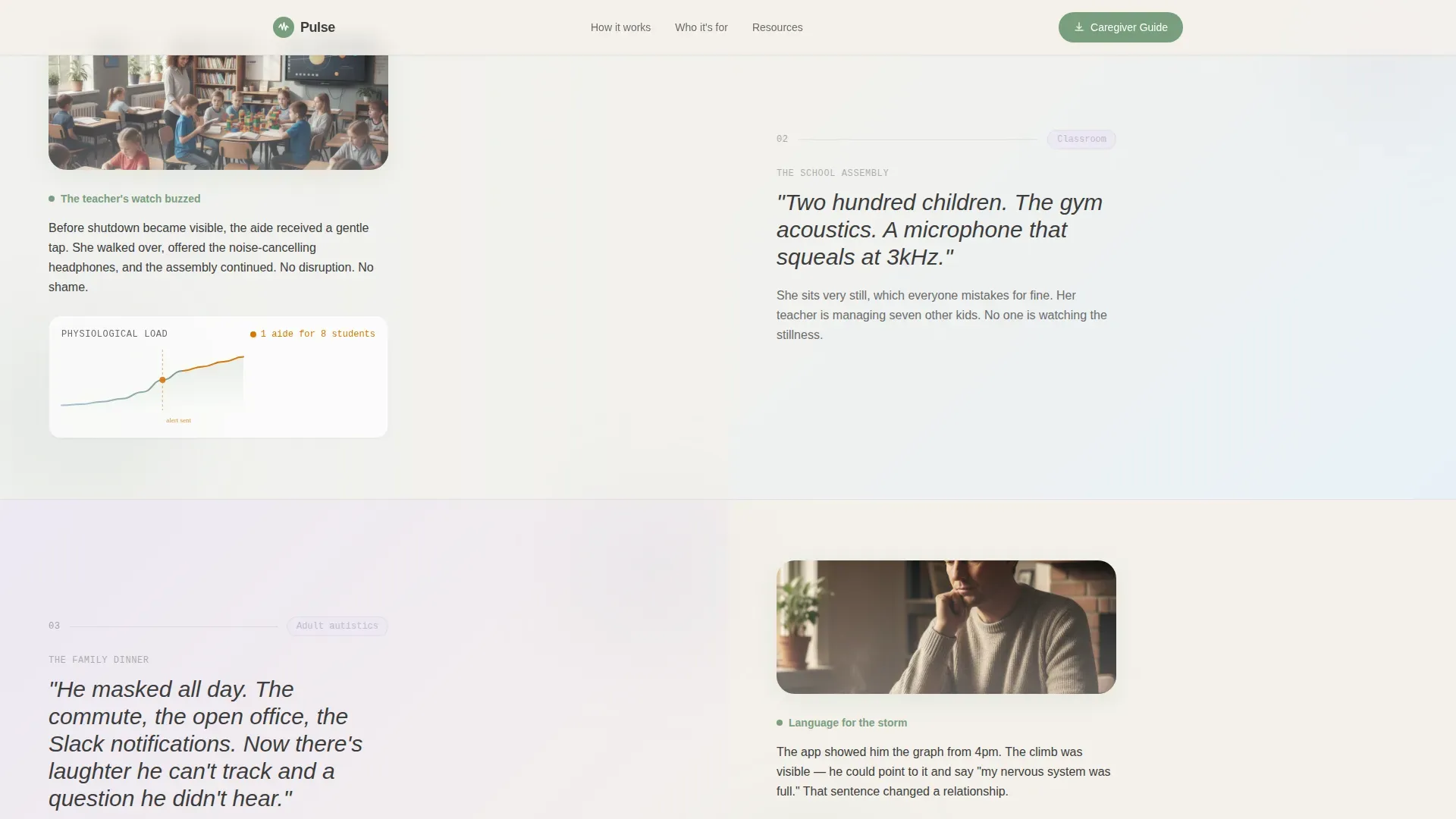This screenshot has height=819, width=1456.
Task: Click 'The app showed him the graph' paragraph
Action: pyautogui.click(x=943, y=771)
